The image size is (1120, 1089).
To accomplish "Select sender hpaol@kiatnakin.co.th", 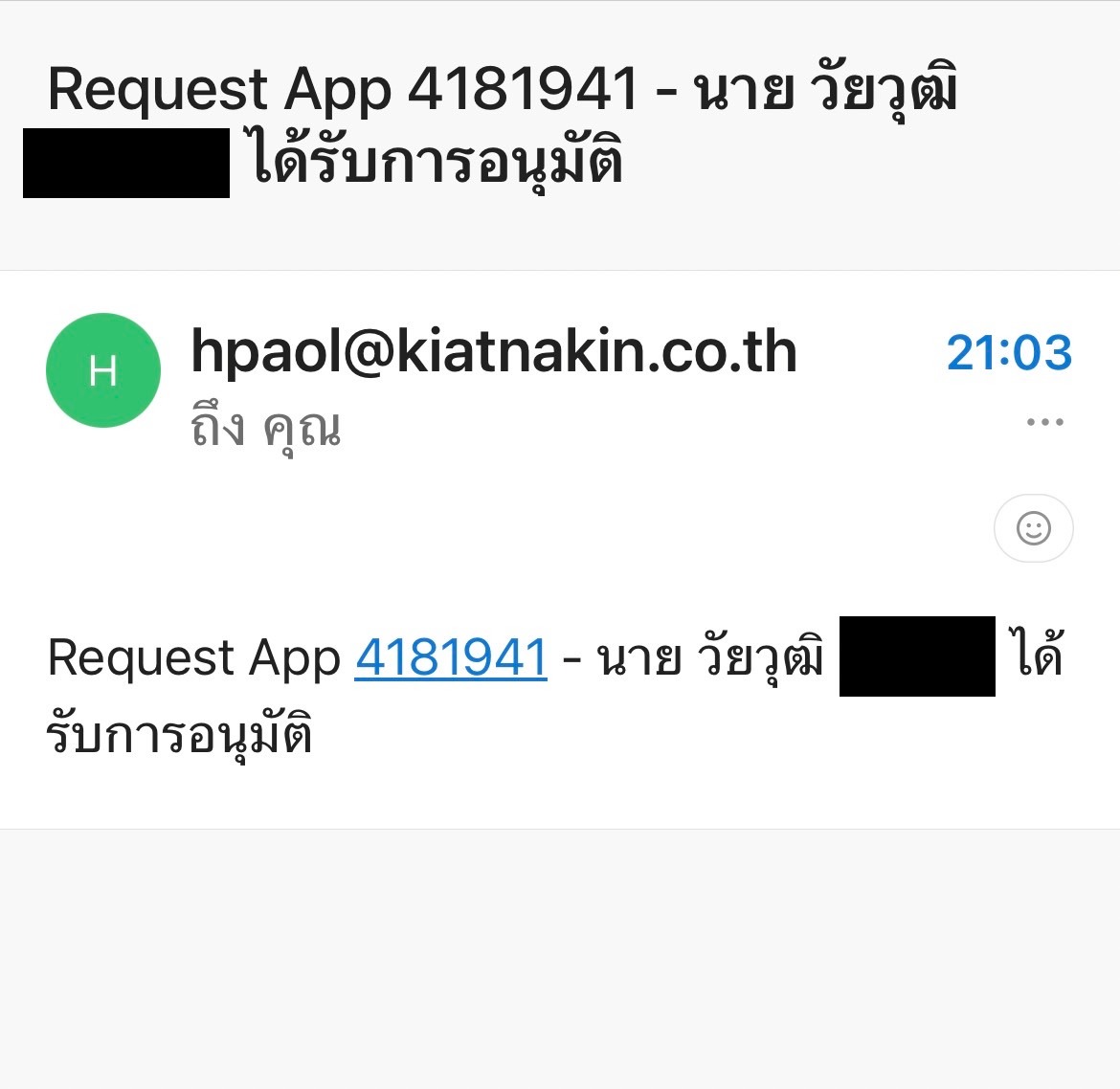I will click(x=494, y=351).
